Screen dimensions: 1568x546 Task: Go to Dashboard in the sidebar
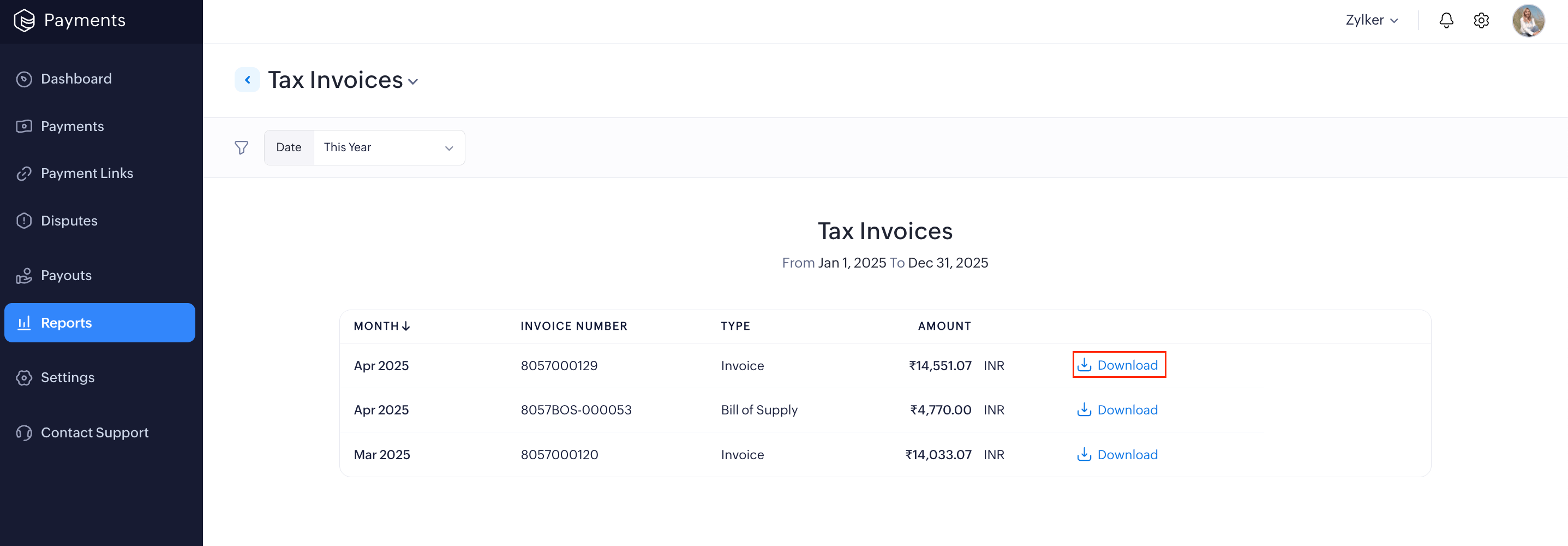coord(76,79)
